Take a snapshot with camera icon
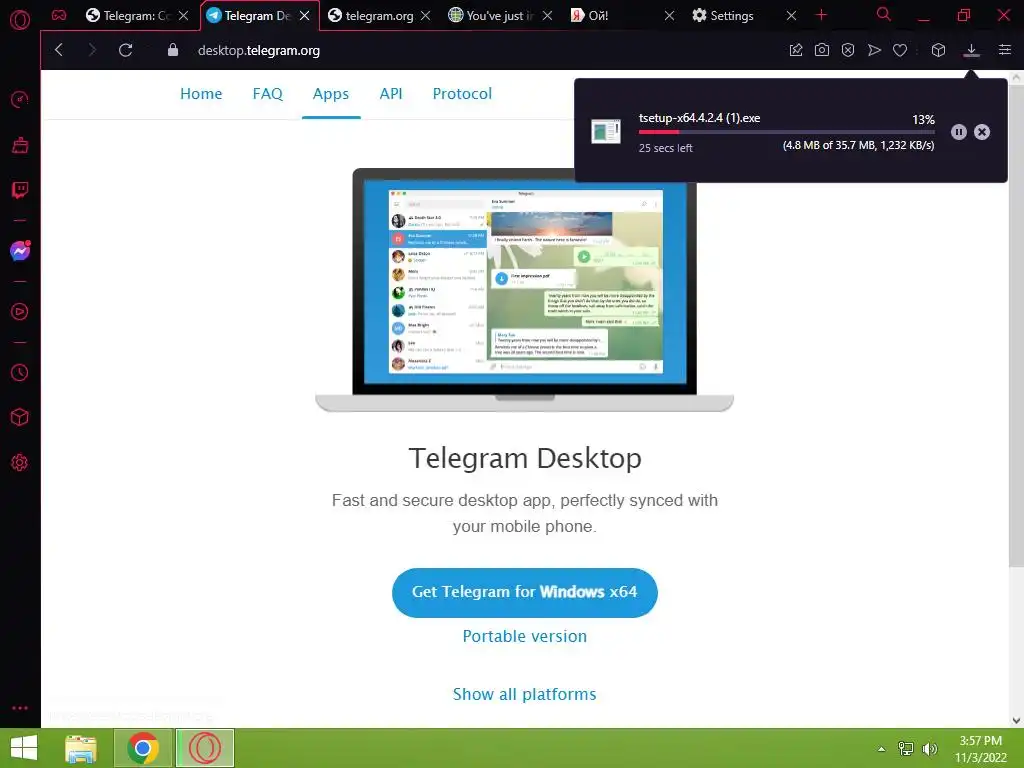Screen dimensions: 1024x768 tap(822, 50)
